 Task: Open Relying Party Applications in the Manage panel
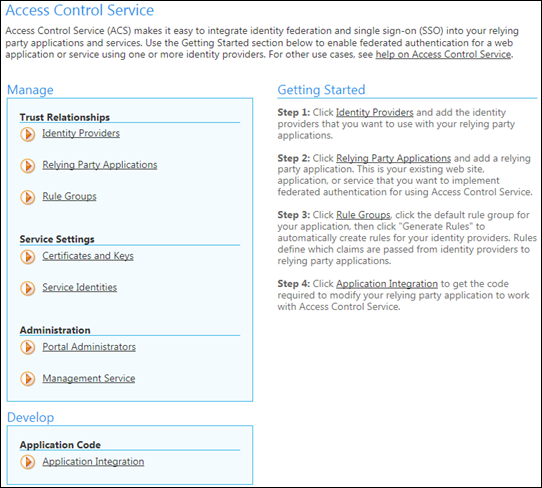click(100, 165)
